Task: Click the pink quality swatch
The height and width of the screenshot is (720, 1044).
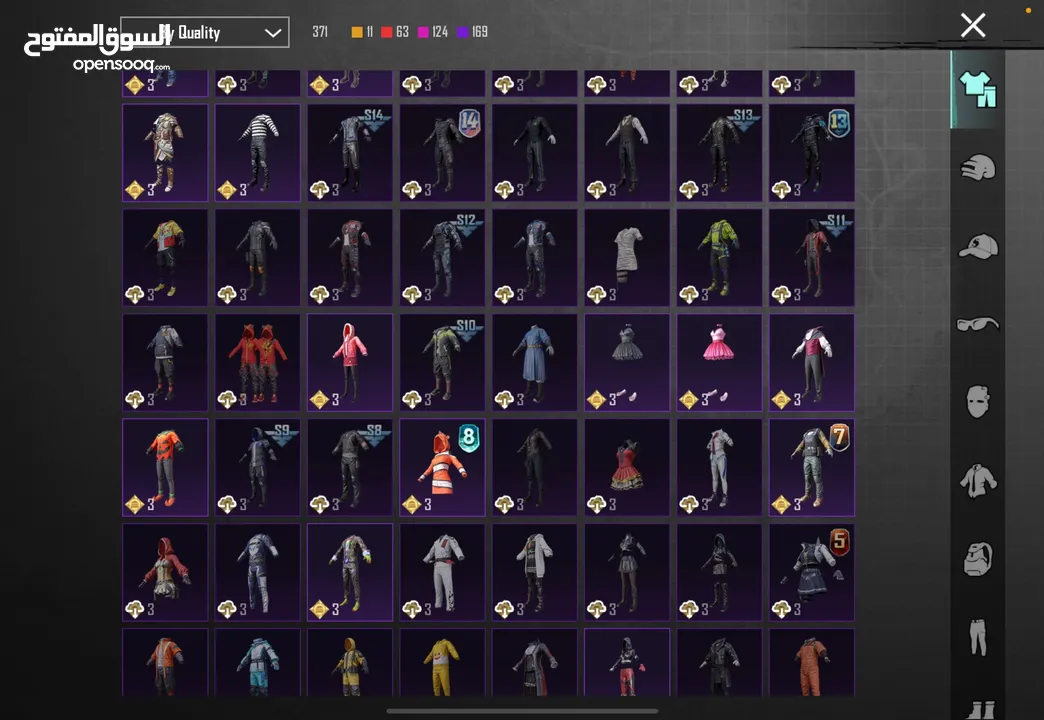Action: (423, 32)
